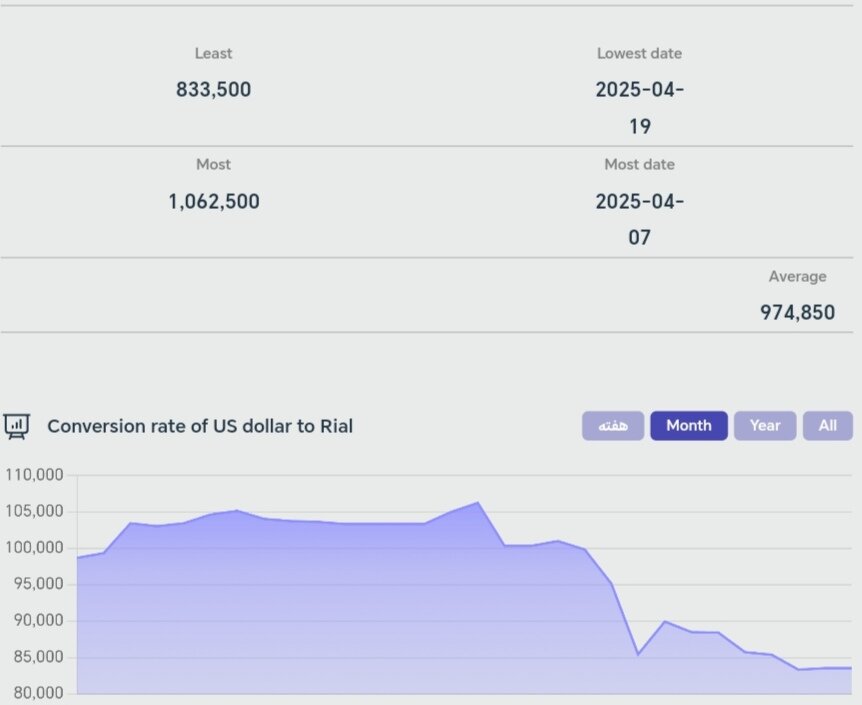Click the 'Most' heading label
Screen dimensions: 862x705
[214, 165]
